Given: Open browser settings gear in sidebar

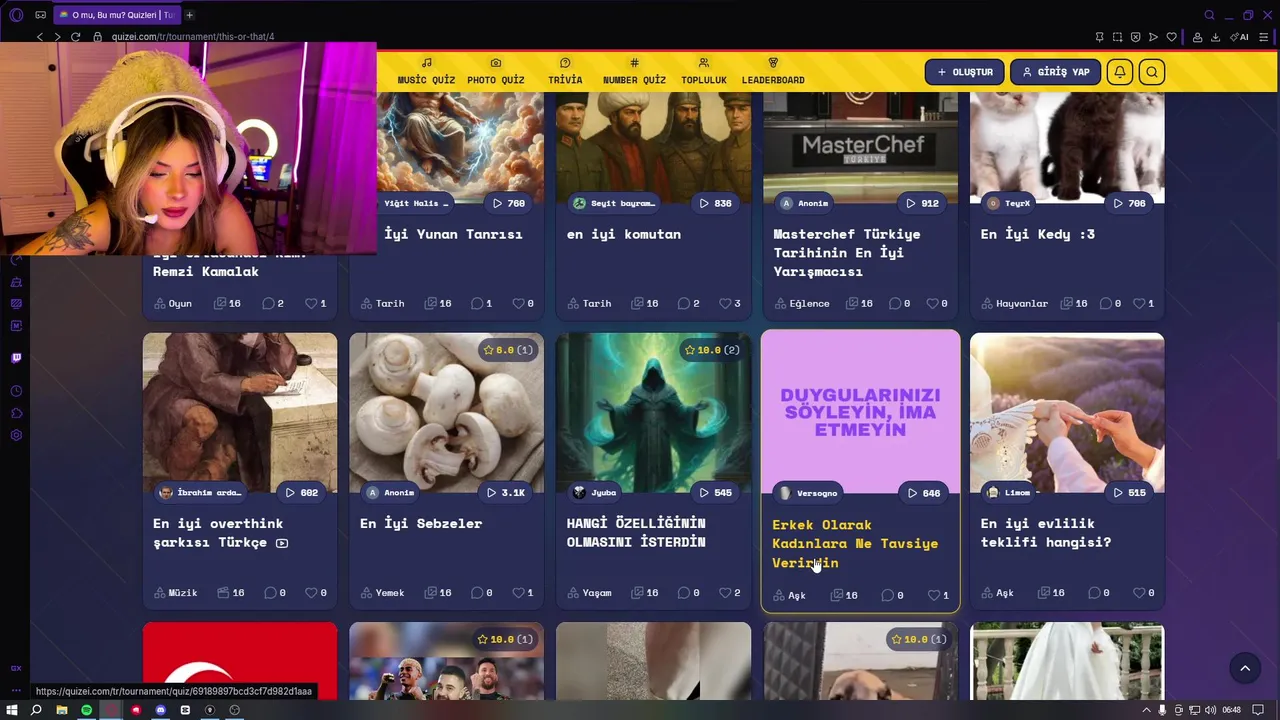Looking at the screenshot, I should (16, 435).
